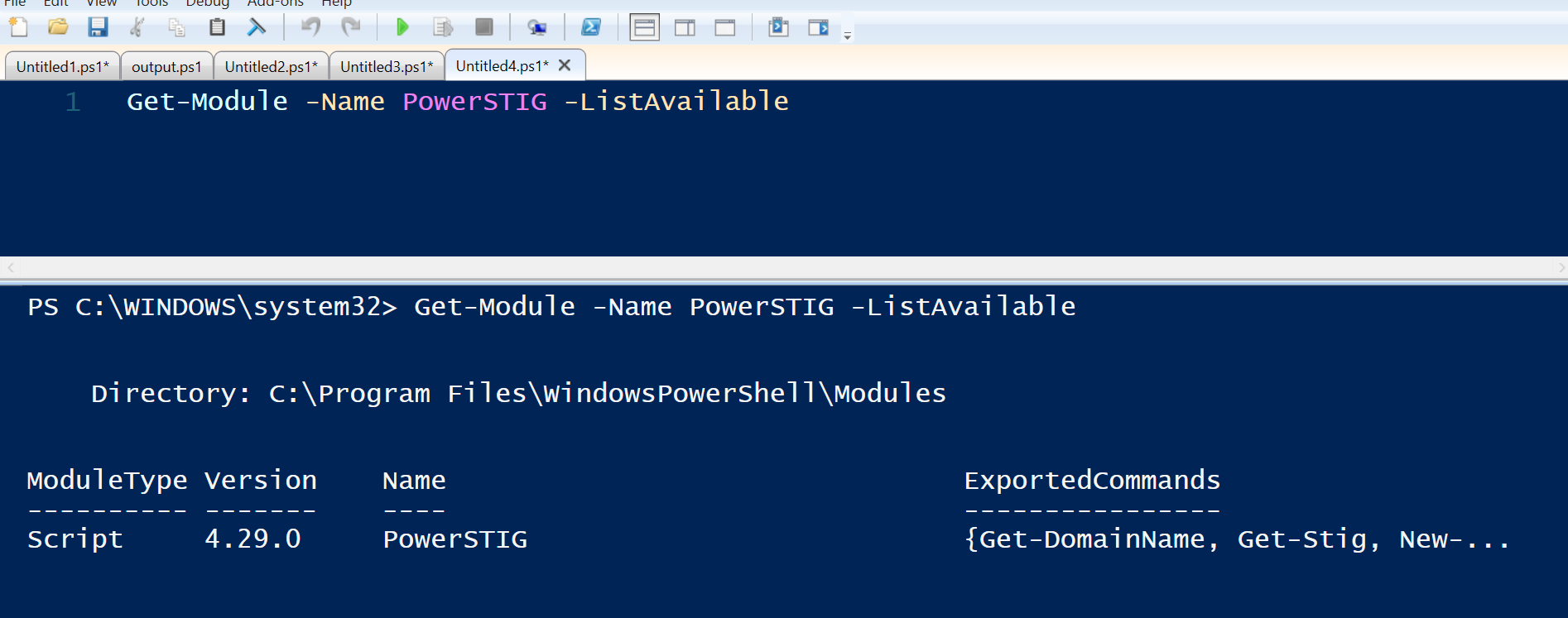
Task: Open a New Remote PowerShell Tab
Action: point(536,26)
